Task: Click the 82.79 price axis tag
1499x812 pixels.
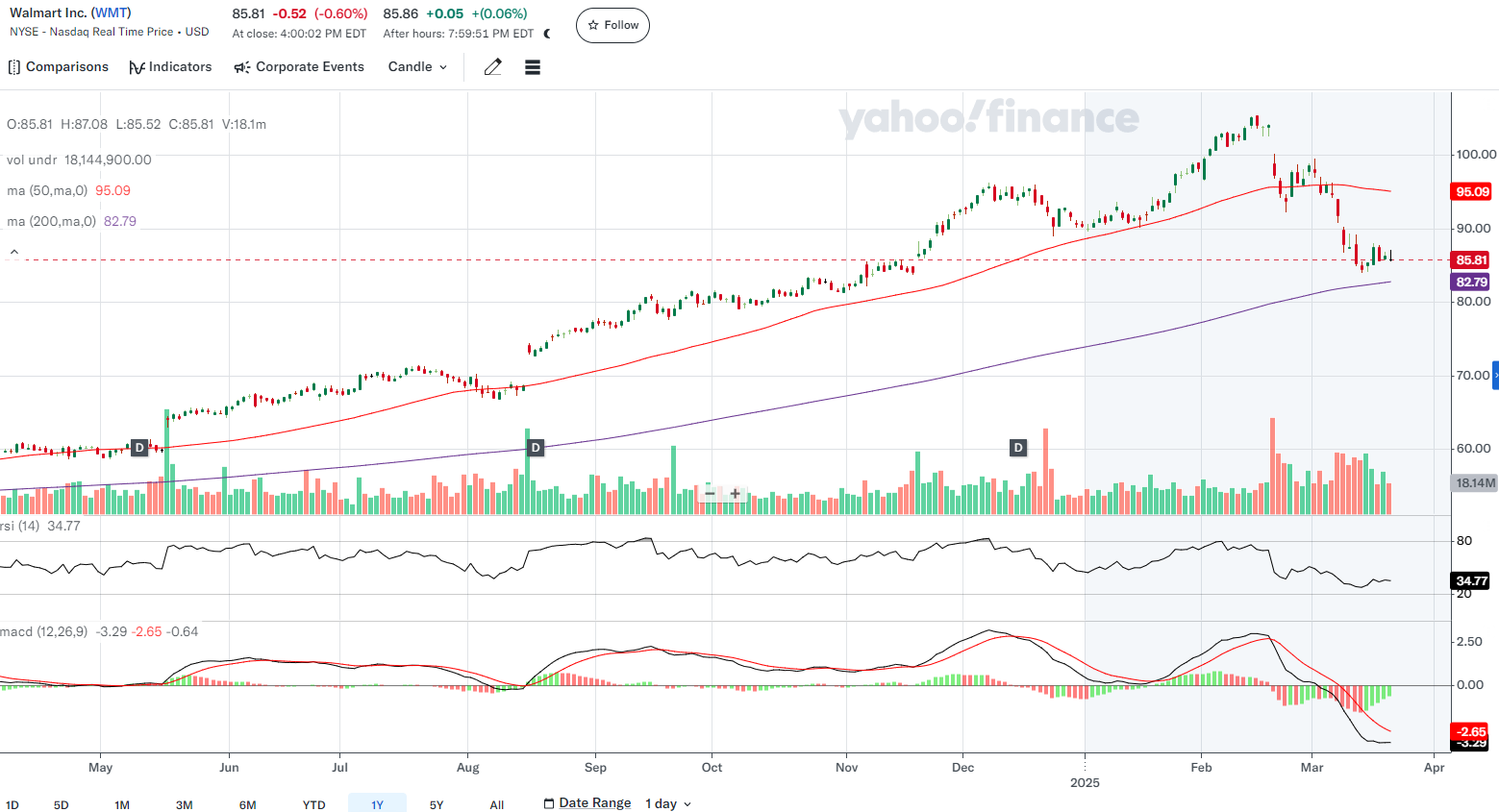Action: [x=1471, y=282]
